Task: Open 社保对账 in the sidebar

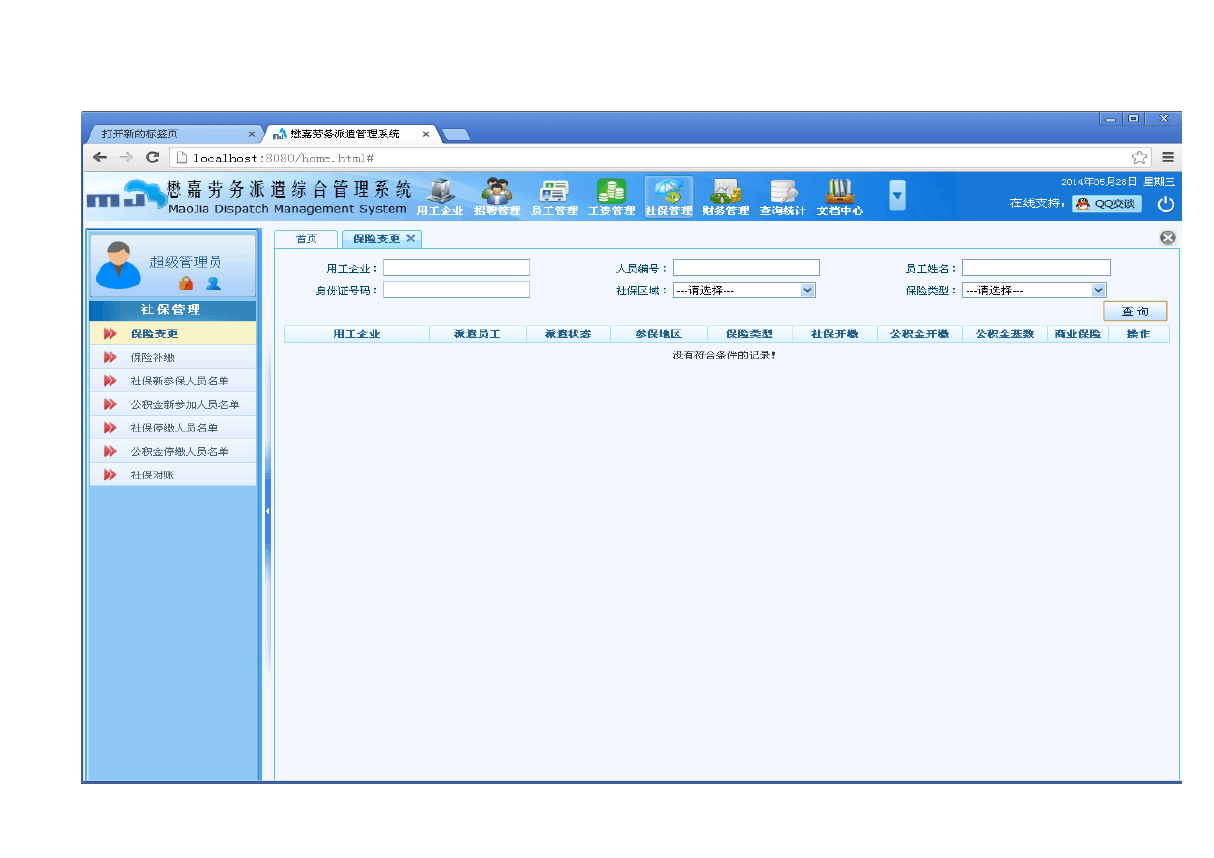Action: tap(172, 475)
